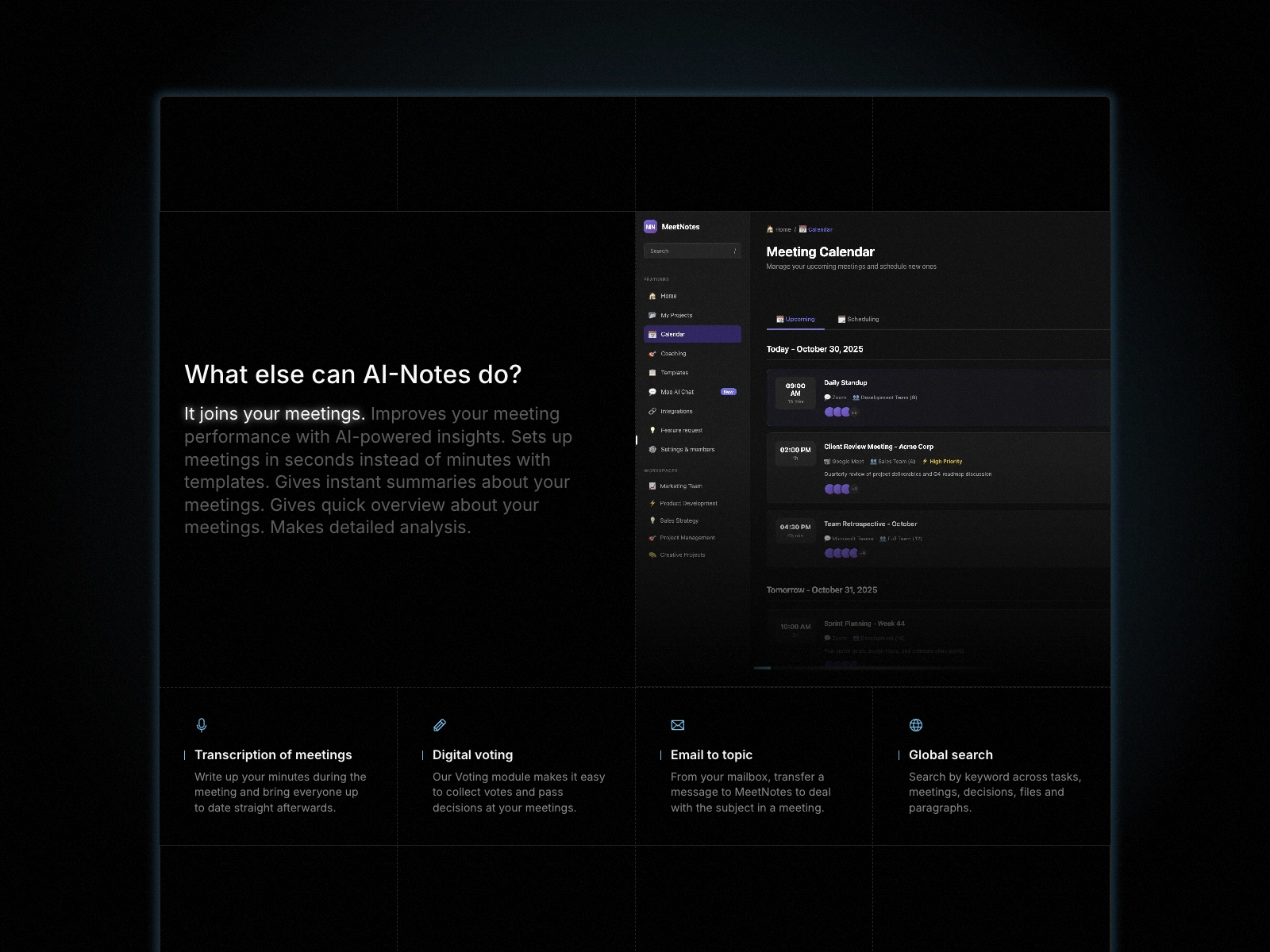This screenshot has height=952, width=1270.
Task: Click the Client Review Meeting attendee avatars
Action: click(841, 489)
